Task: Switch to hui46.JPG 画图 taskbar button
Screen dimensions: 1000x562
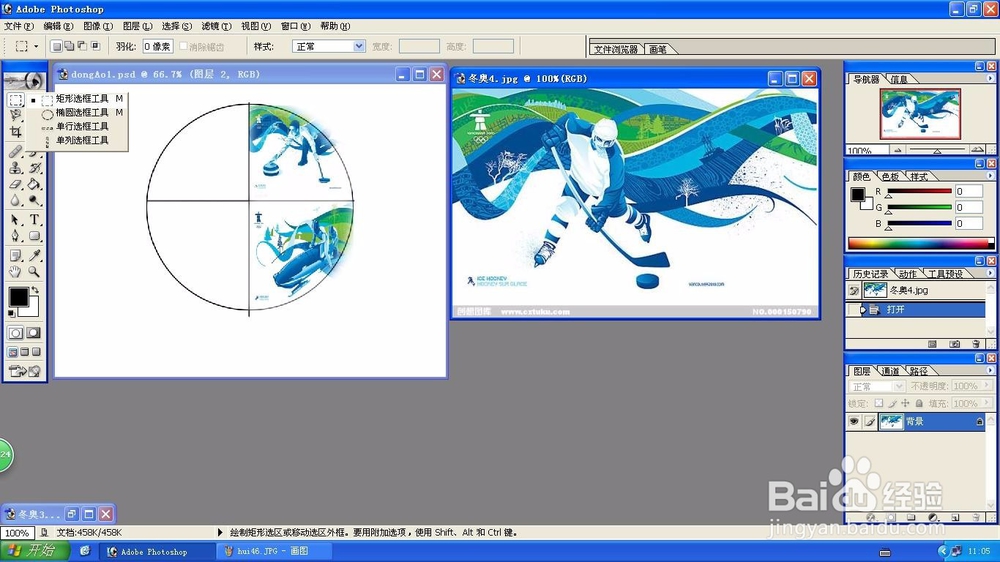Action: (x=274, y=551)
